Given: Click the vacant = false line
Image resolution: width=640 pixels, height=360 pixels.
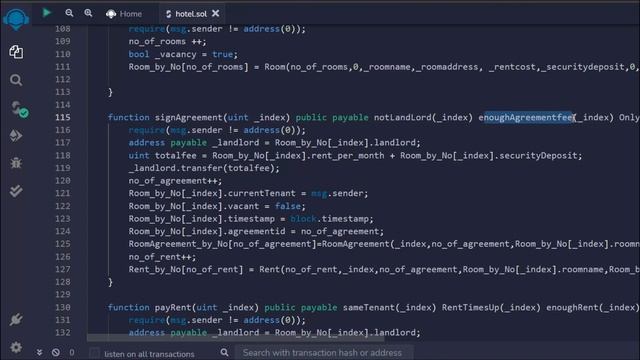Looking at the screenshot, I should (x=217, y=206).
